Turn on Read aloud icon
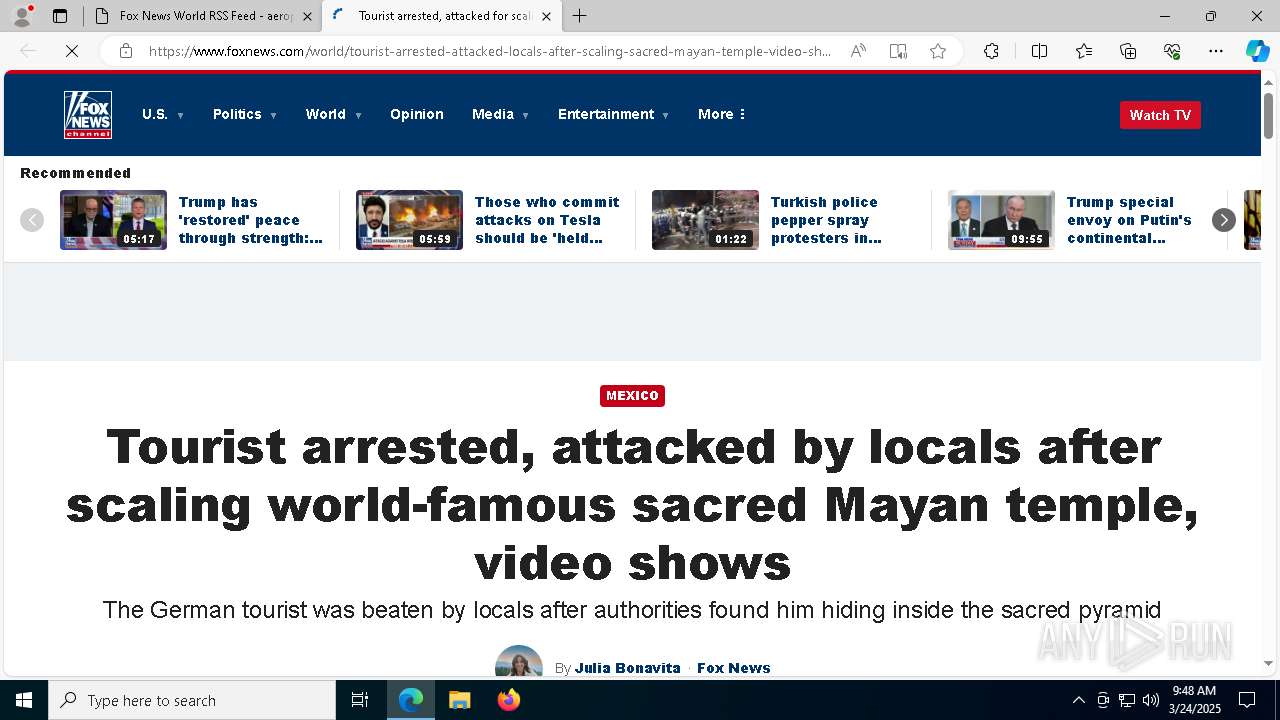 [858, 51]
